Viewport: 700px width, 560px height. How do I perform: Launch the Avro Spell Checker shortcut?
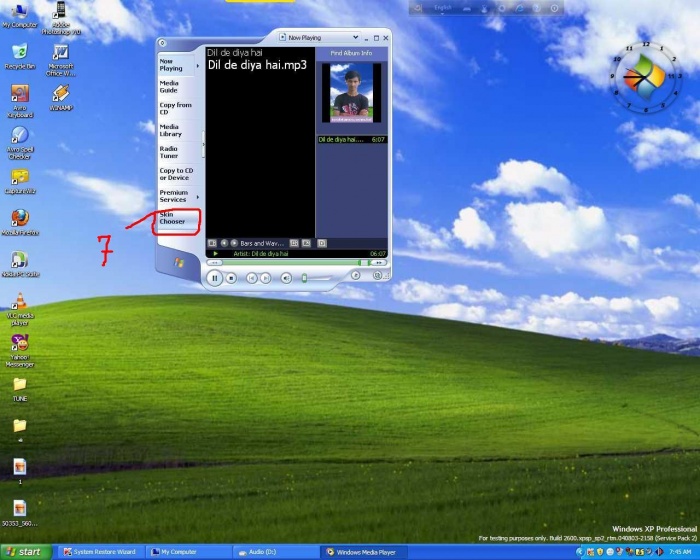(20, 142)
